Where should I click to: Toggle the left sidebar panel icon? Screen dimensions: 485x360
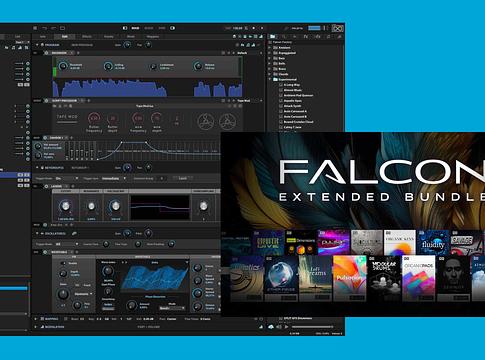[x=125, y=28]
